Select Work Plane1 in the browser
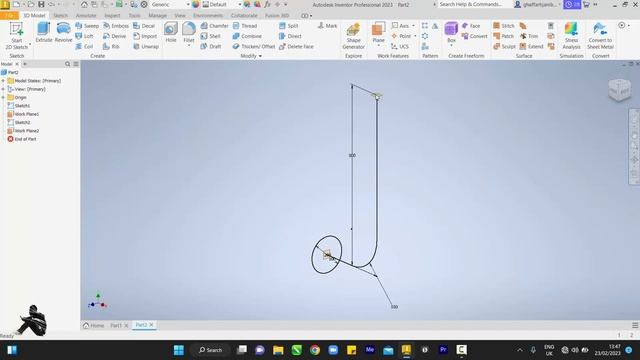The height and width of the screenshot is (360, 640). point(23,114)
